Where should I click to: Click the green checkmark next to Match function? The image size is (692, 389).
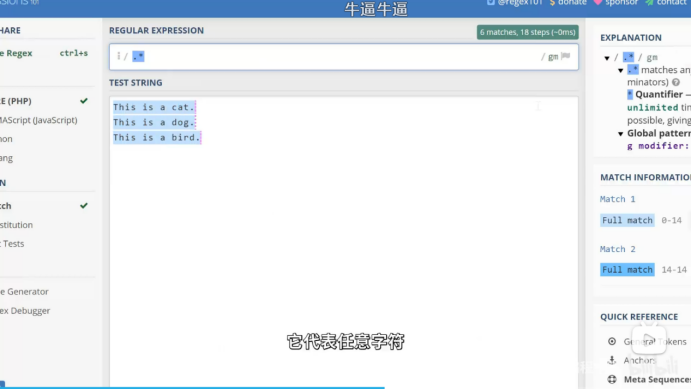click(84, 206)
